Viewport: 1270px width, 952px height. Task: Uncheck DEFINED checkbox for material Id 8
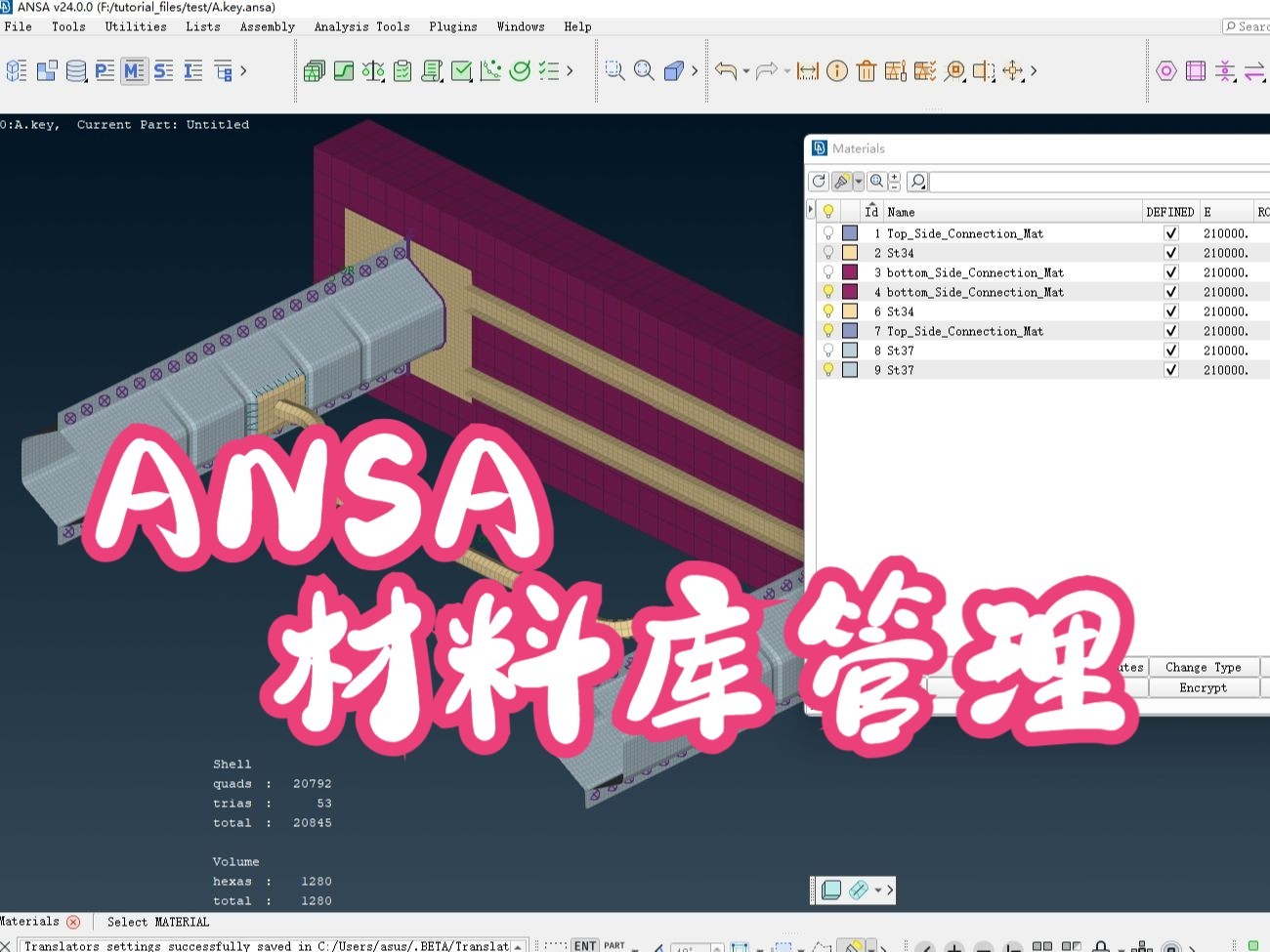pos(1170,351)
